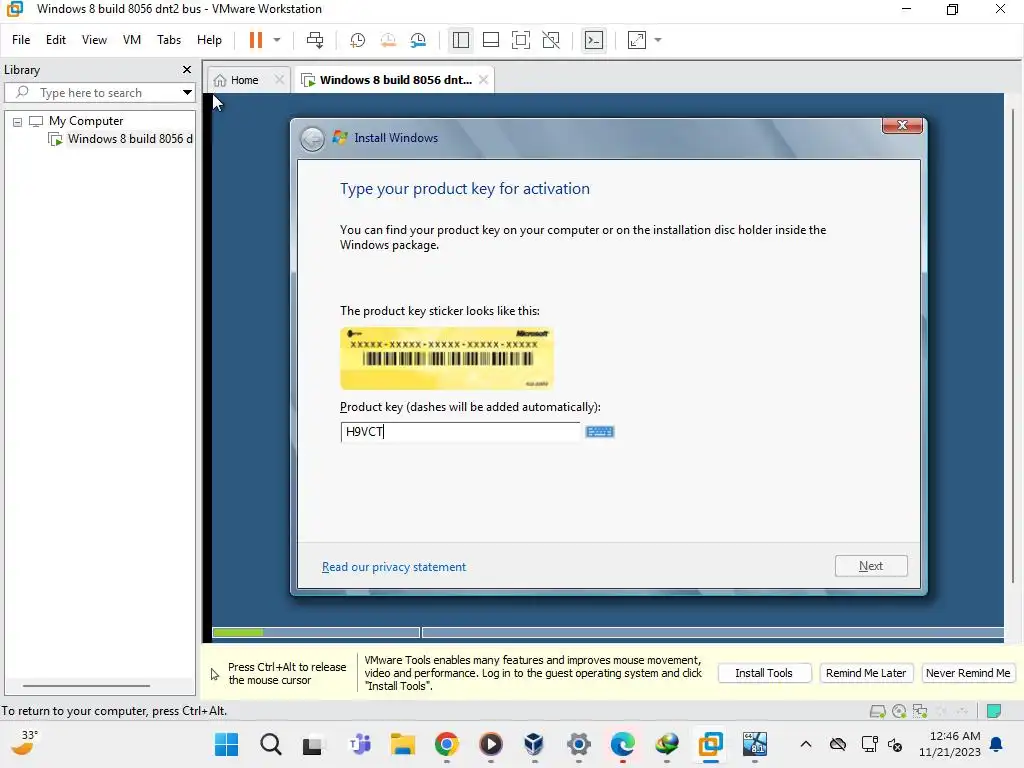Click the hard disk status icon
This screenshot has width=1024, height=768.
pyautogui.click(x=878, y=711)
